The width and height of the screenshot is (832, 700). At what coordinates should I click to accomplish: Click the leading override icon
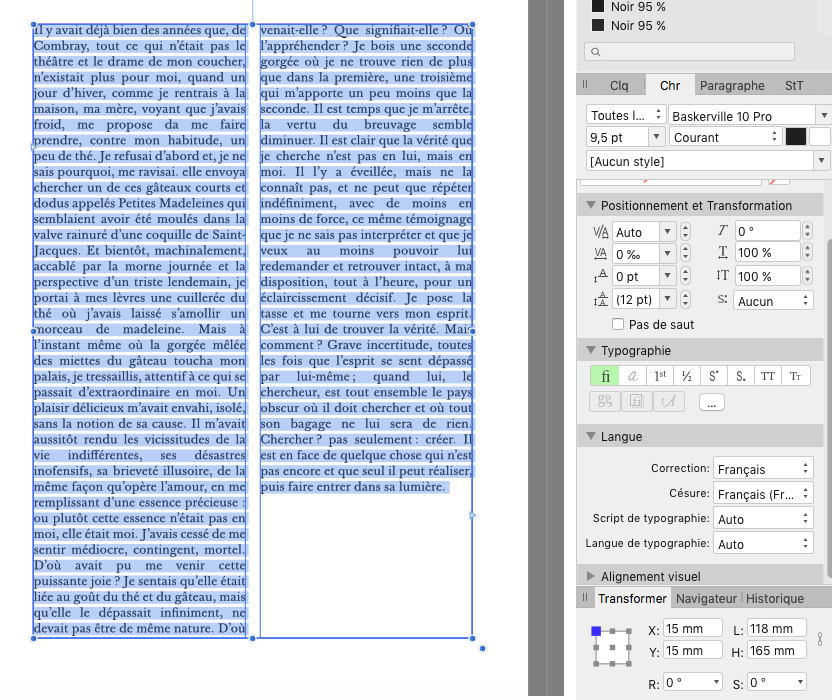coord(601,299)
